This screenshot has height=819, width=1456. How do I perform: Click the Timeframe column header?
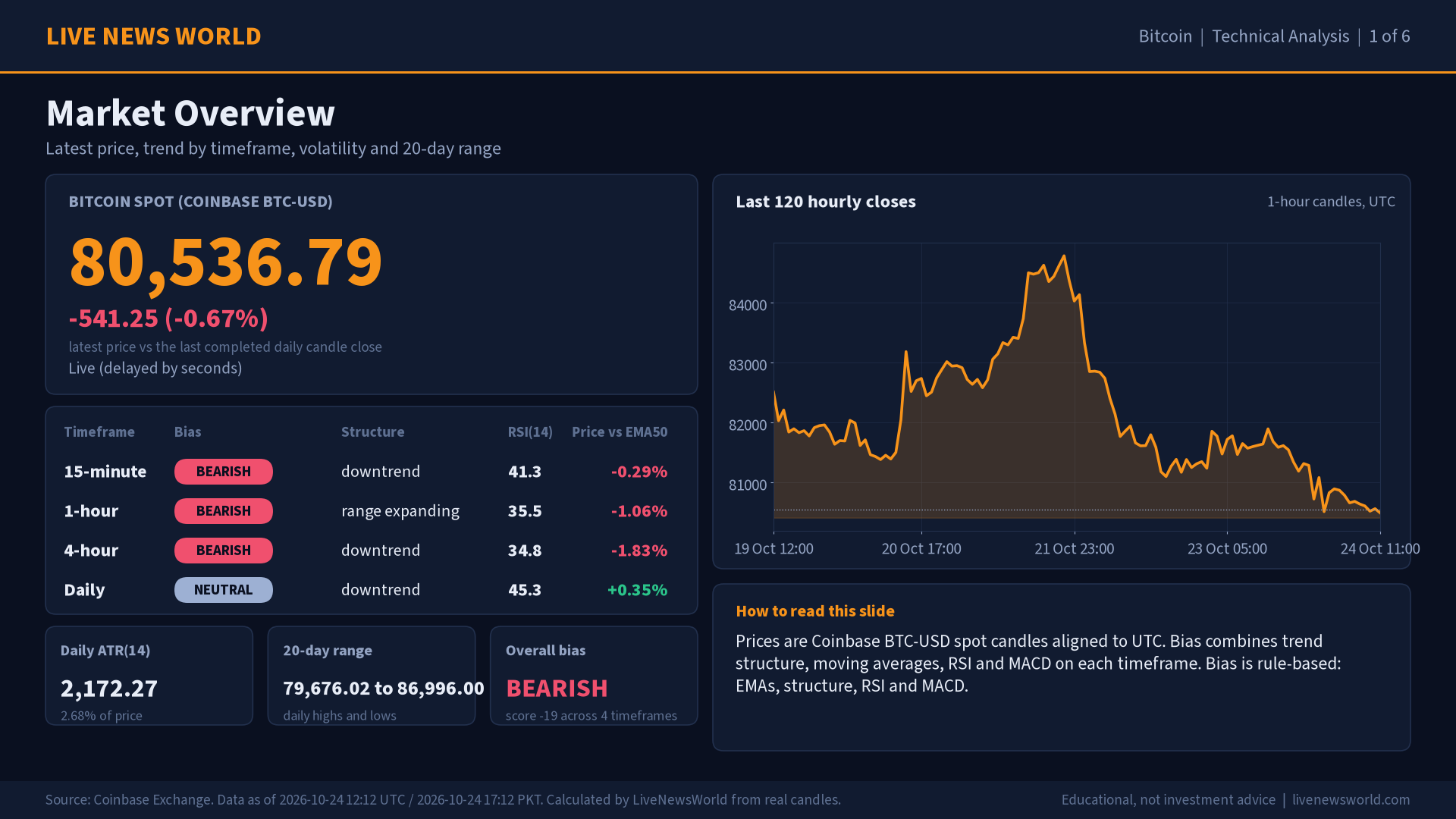pyautogui.click(x=99, y=432)
